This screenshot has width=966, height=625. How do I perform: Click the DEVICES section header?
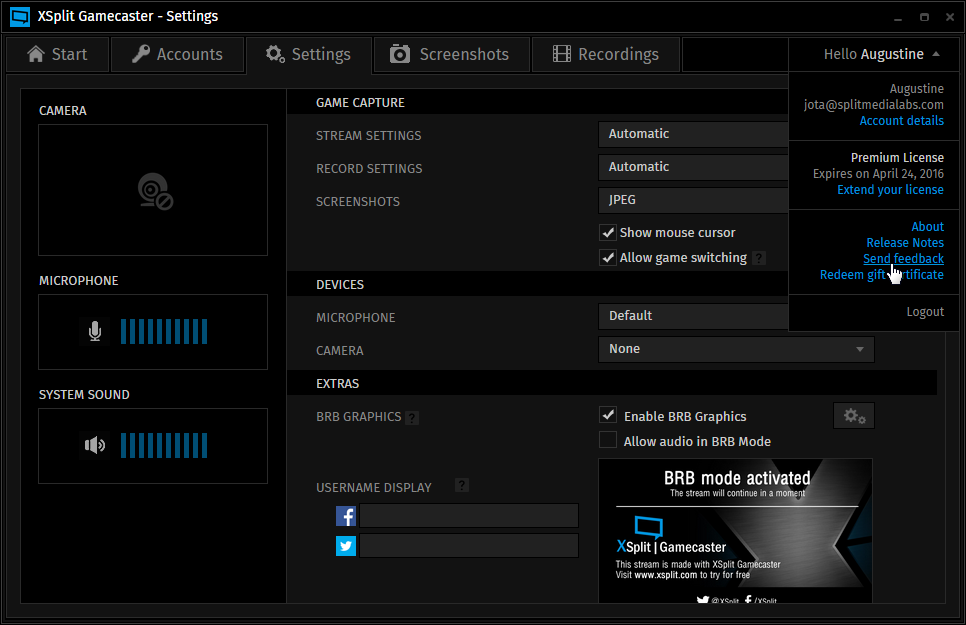click(340, 285)
